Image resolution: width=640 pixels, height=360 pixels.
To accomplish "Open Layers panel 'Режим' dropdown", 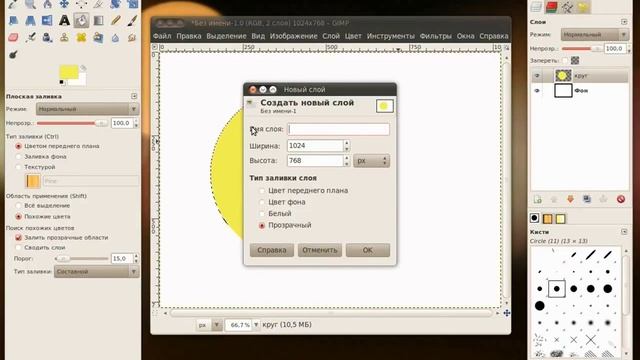I will 594,35.
